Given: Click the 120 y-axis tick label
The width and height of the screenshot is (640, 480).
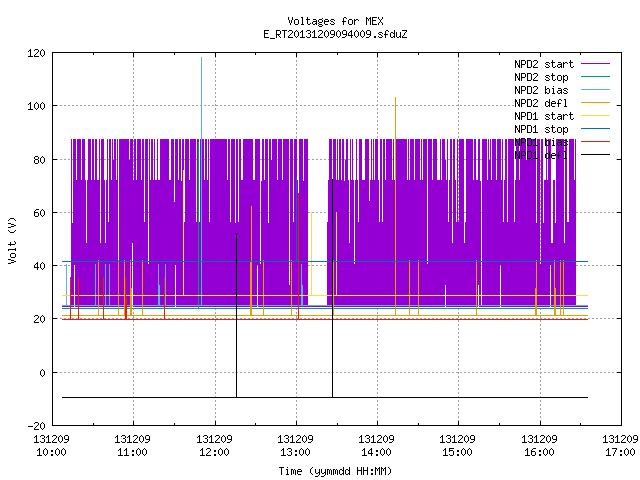Looking at the screenshot, I should [x=36, y=53].
